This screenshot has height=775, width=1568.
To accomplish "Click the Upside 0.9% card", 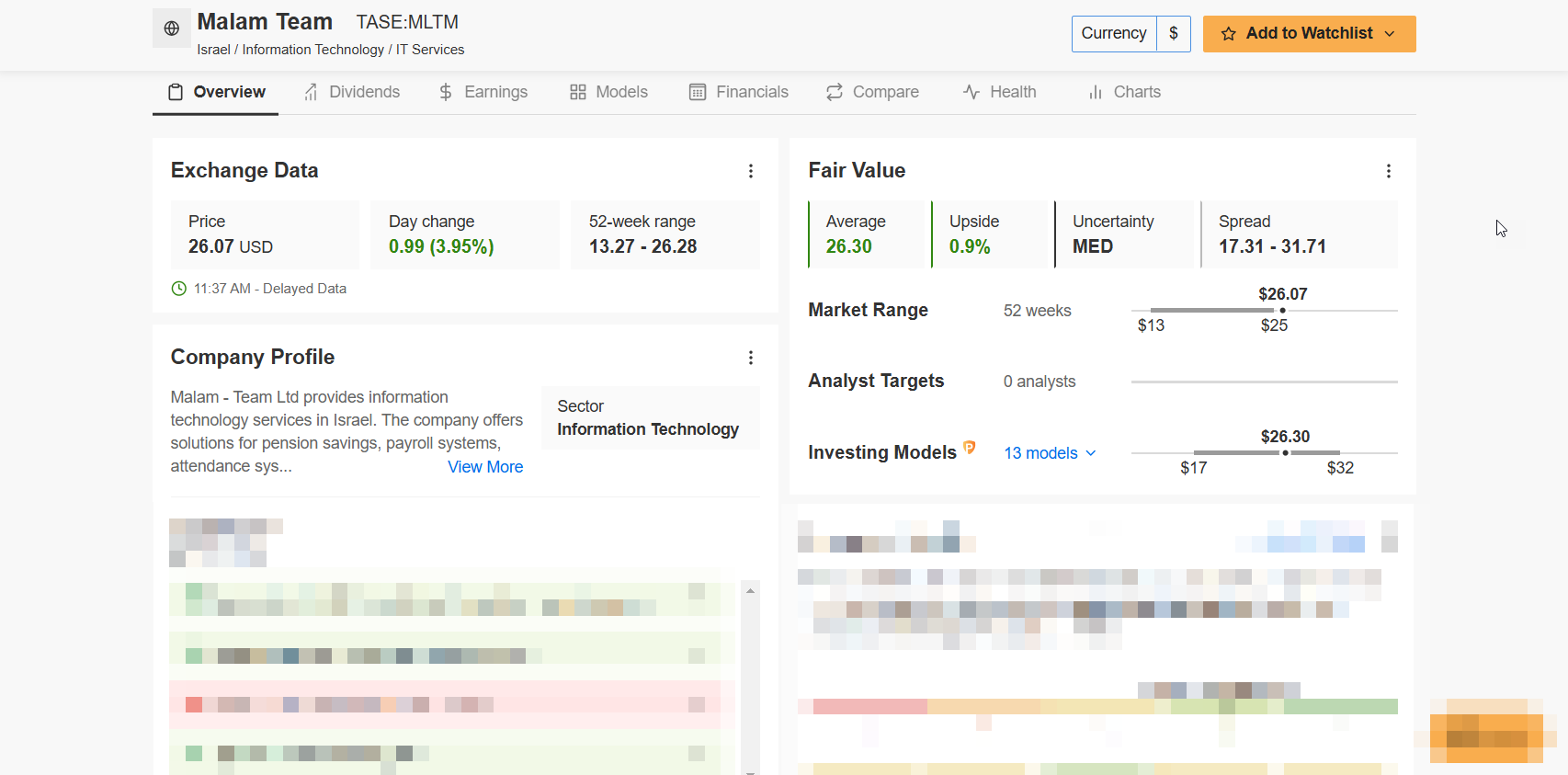I will tap(990, 234).
